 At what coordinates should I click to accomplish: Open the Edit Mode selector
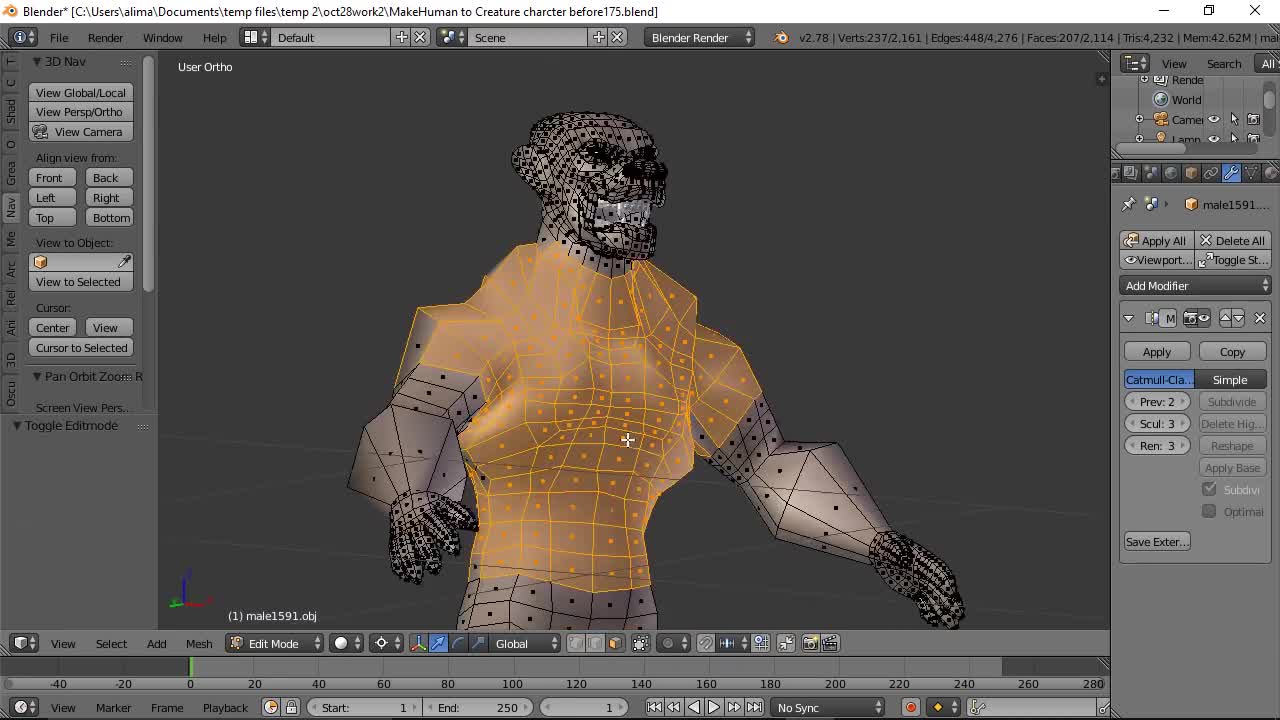[275, 643]
